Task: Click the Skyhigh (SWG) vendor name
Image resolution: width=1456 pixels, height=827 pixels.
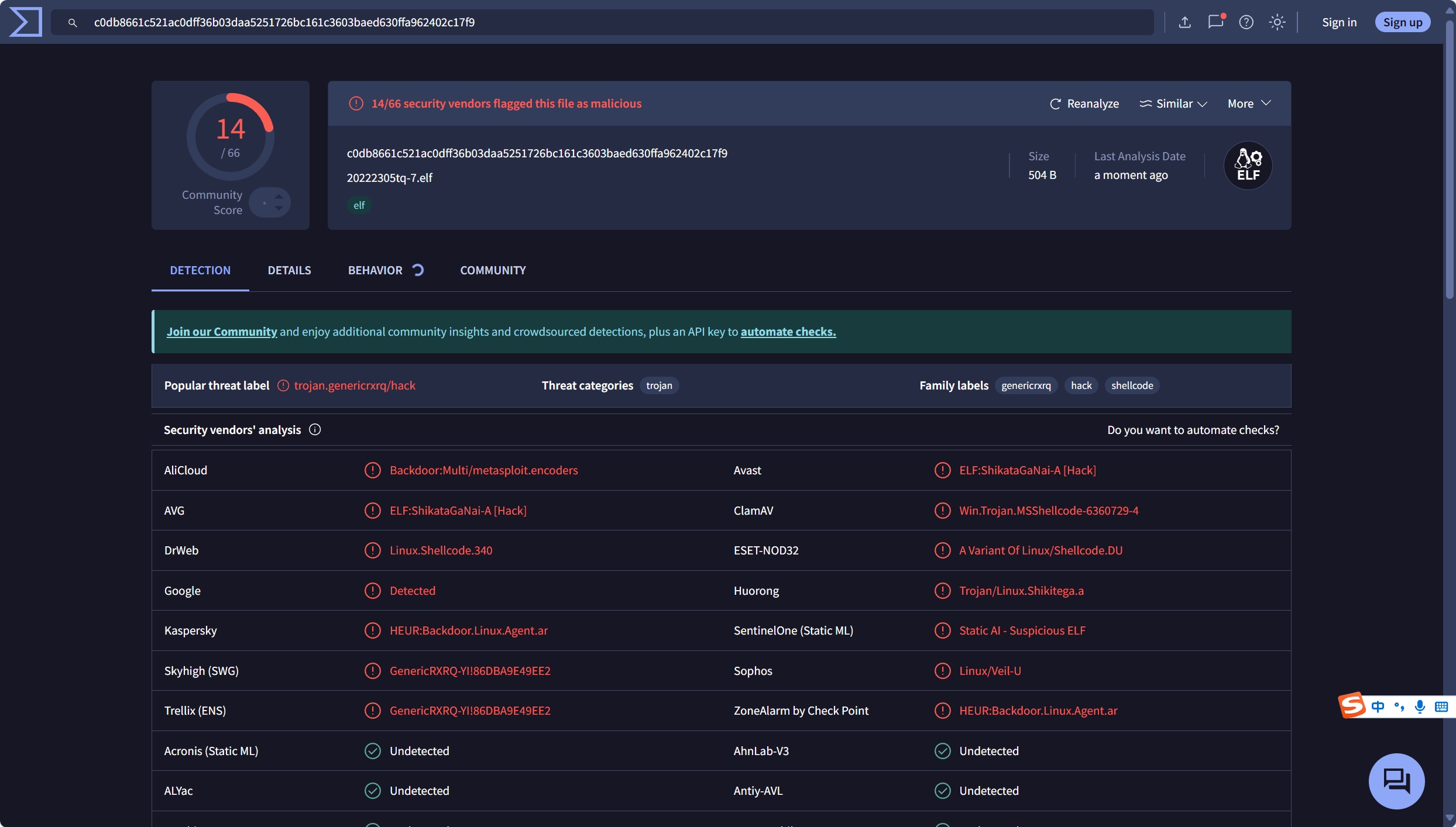Action: click(201, 671)
